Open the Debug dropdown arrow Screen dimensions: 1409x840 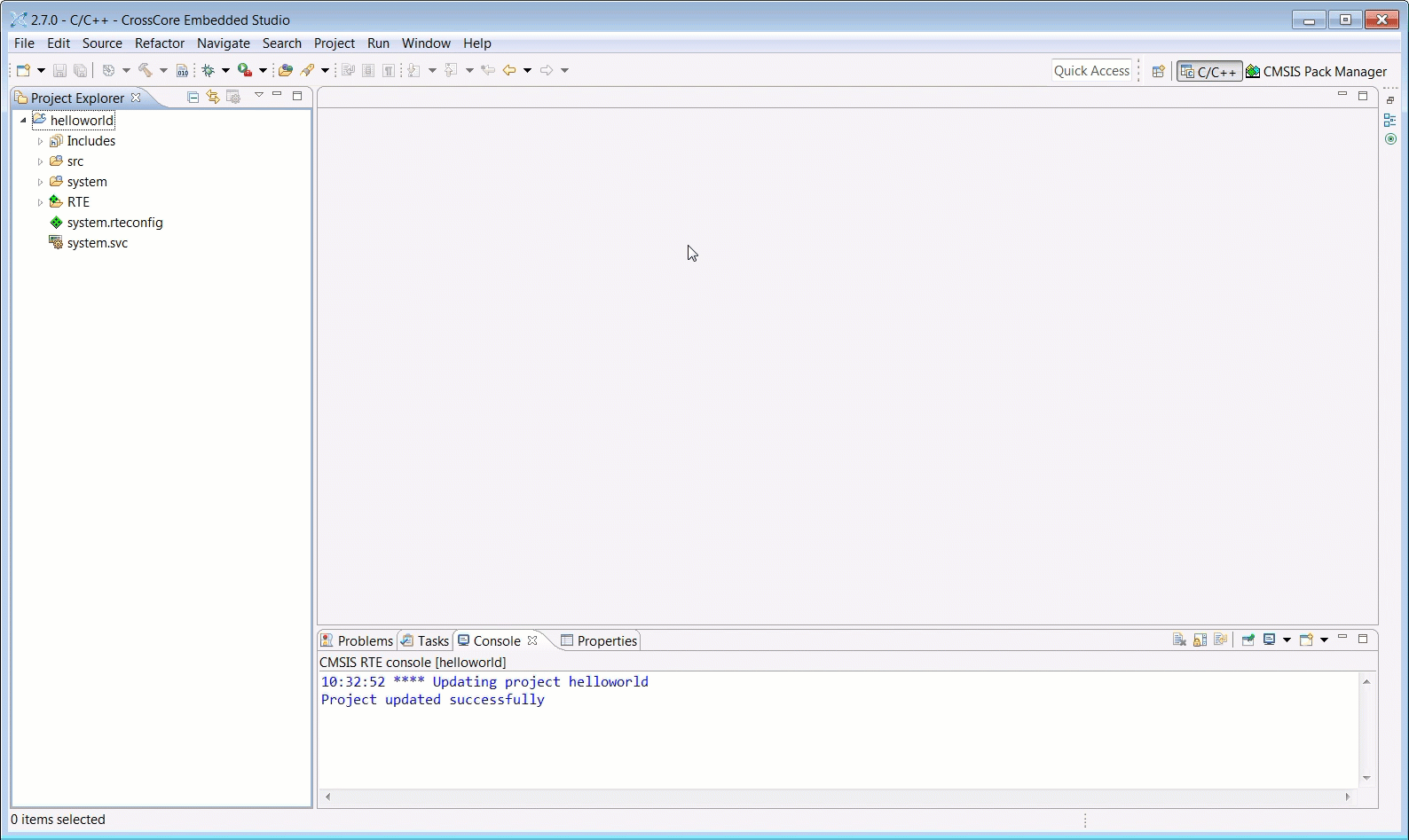(225, 70)
